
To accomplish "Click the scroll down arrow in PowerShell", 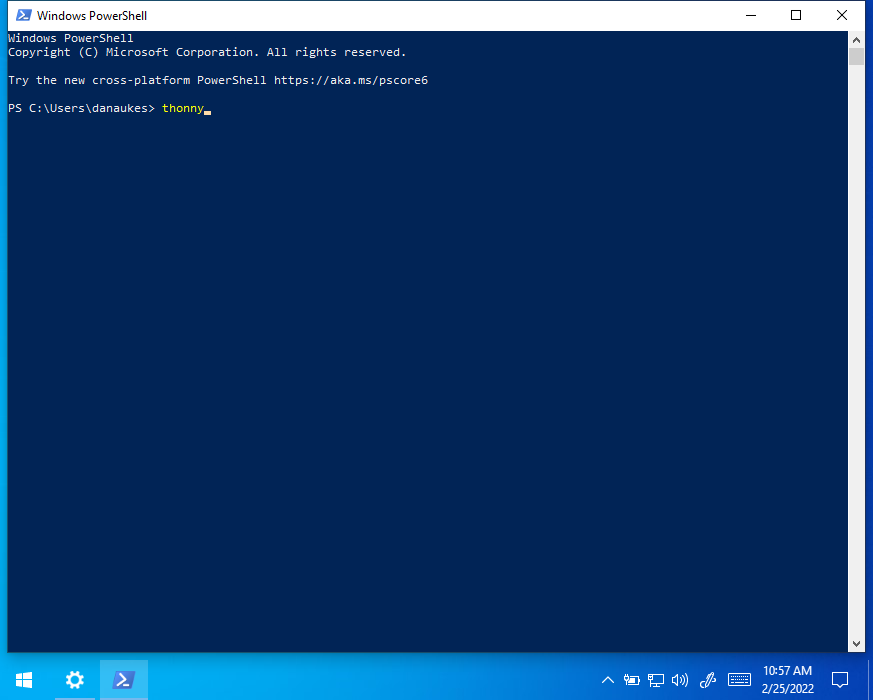I will [856, 644].
